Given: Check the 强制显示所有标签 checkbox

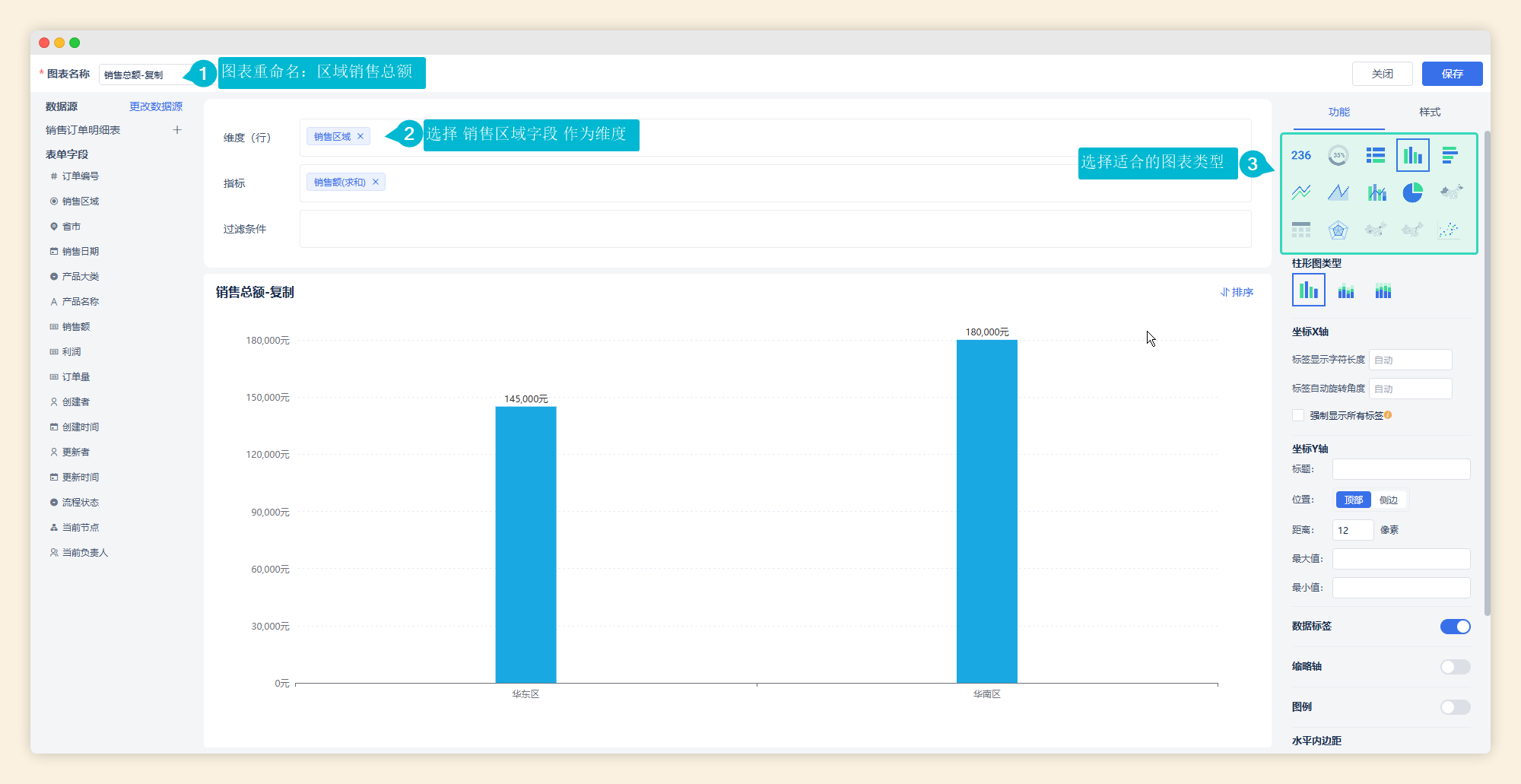Looking at the screenshot, I should pyautogui.click(x=1298, y=415).
